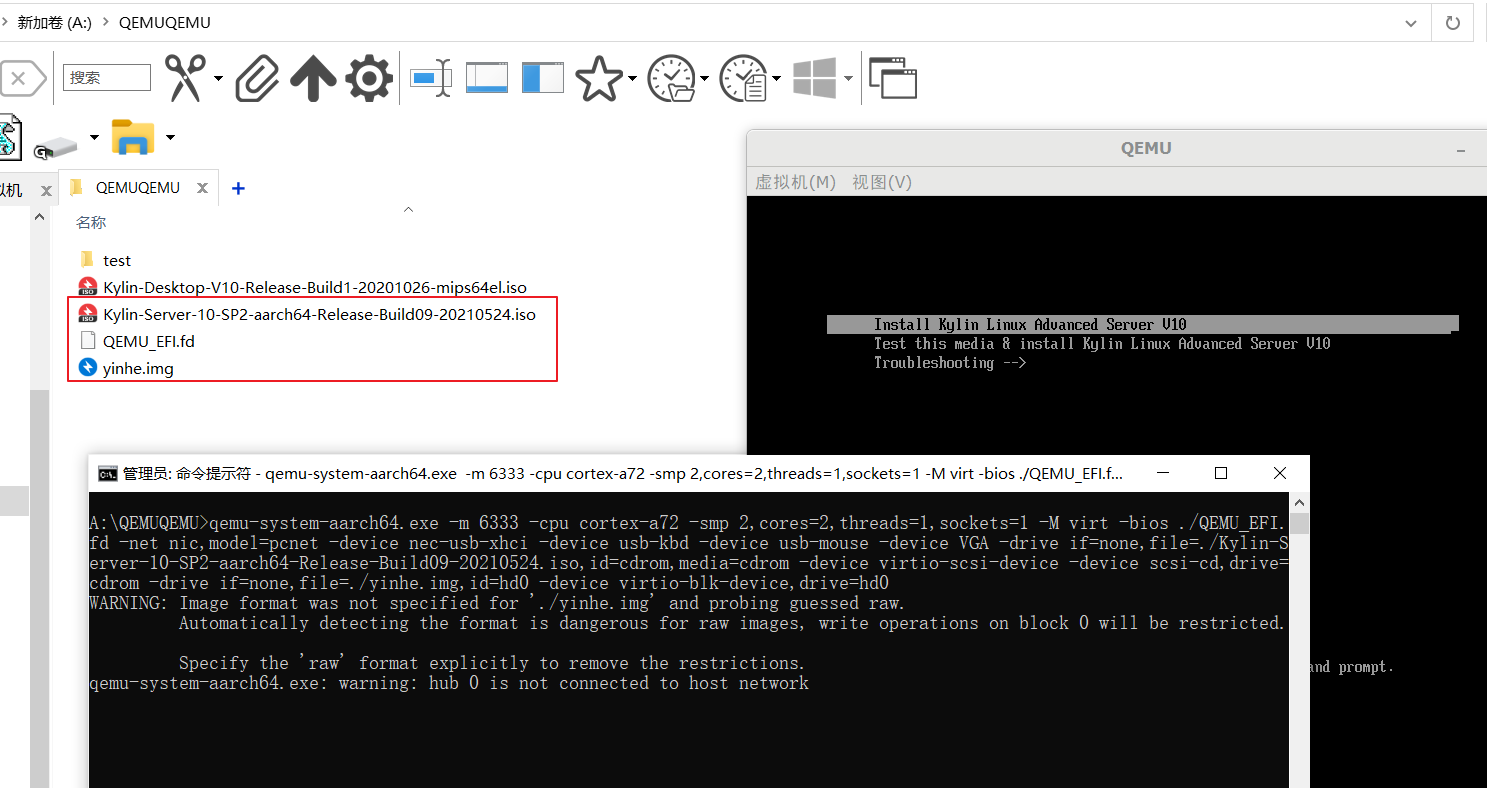Maximize the command prompt window
1487x788 pixels.
(1221, 473)
